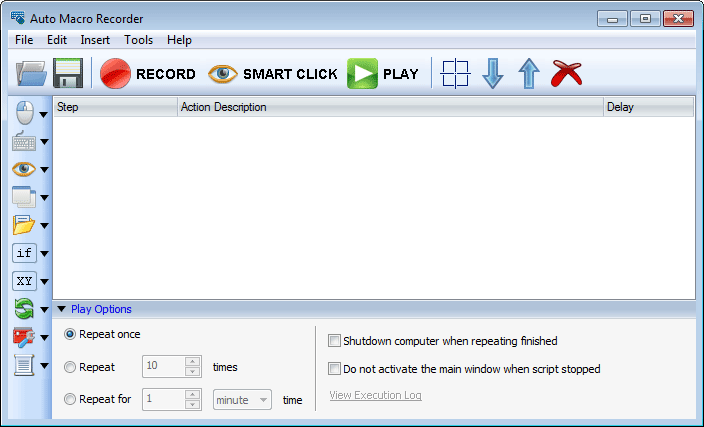
Task: Click the Auto Macro Recorder title bar icon
Action: (18, 18)
